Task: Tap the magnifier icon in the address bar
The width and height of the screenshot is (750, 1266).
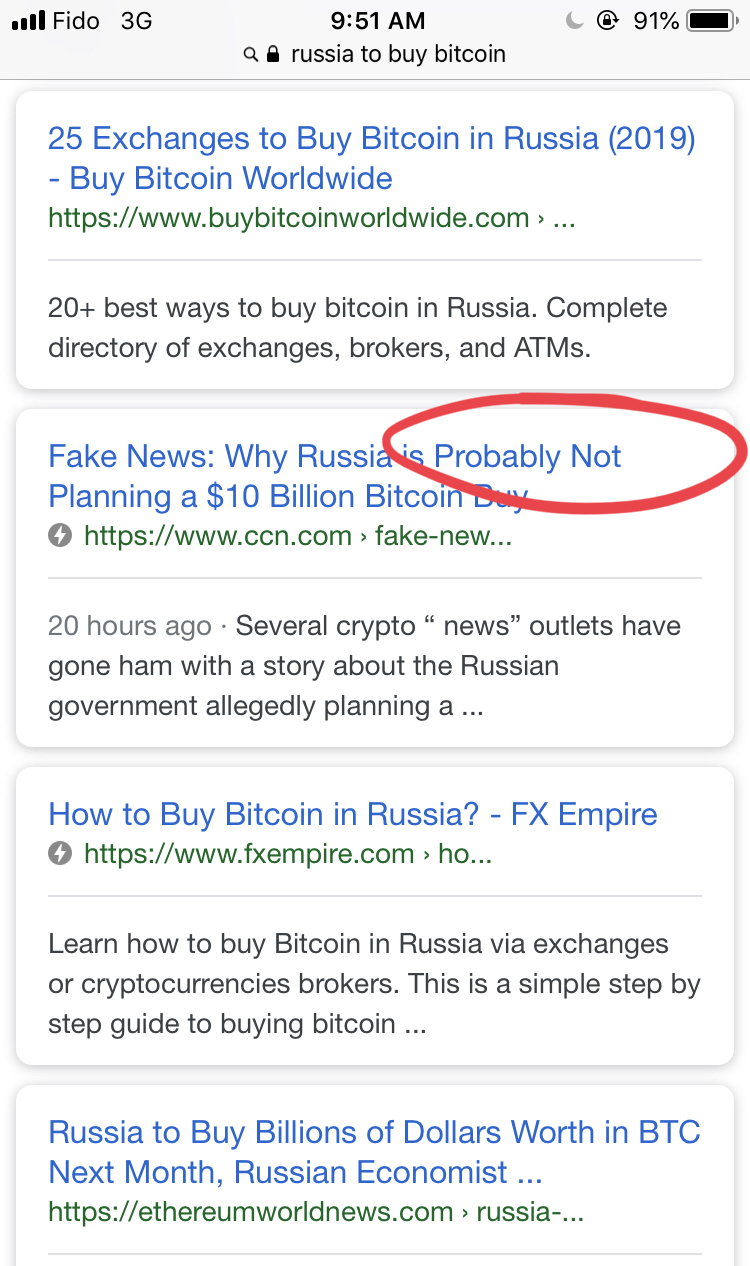Action: coord(251,55)
